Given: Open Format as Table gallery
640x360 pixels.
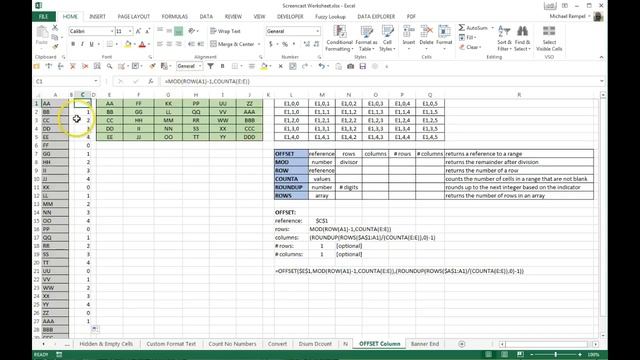Looking at the screenshot, I should point(366,38).
